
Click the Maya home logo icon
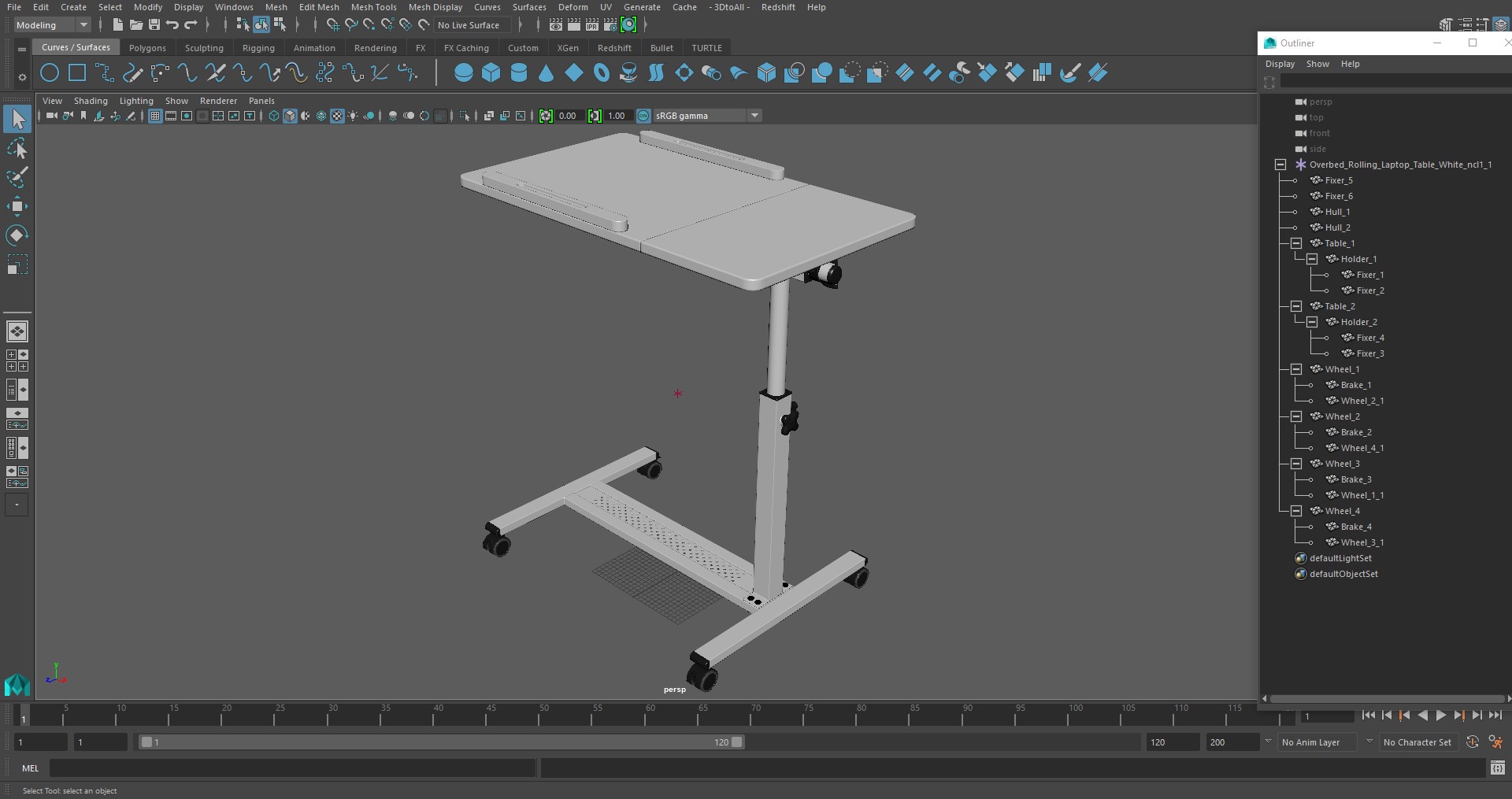tap(17, 684)
